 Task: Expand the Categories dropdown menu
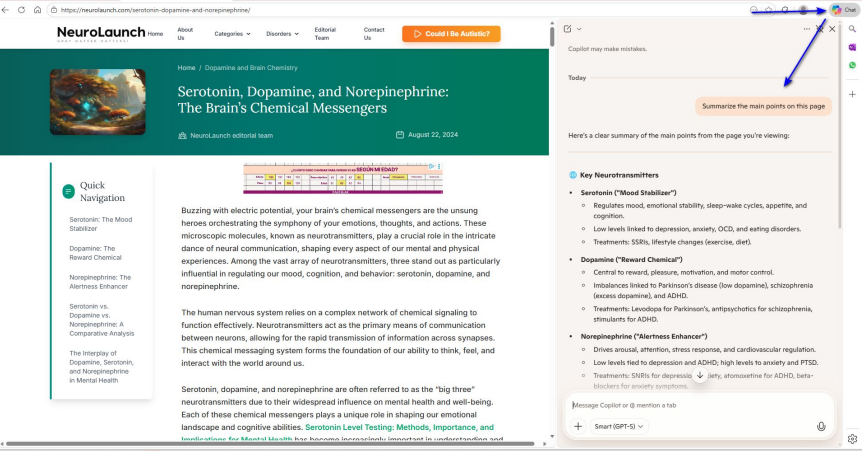pyautogui.click(x=232, y=34)
